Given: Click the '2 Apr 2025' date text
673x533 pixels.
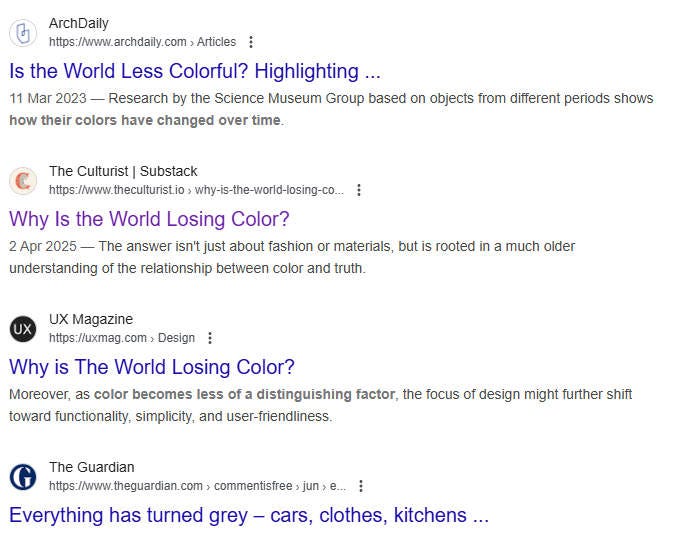Looking at the screenshot, I should click(x=43, y=246).
